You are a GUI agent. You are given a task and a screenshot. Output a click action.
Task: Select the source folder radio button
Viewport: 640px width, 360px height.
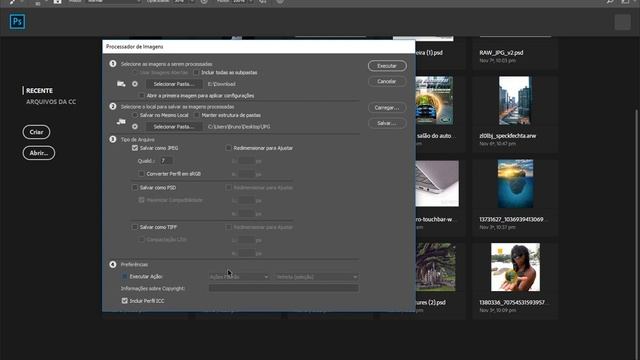135,84
